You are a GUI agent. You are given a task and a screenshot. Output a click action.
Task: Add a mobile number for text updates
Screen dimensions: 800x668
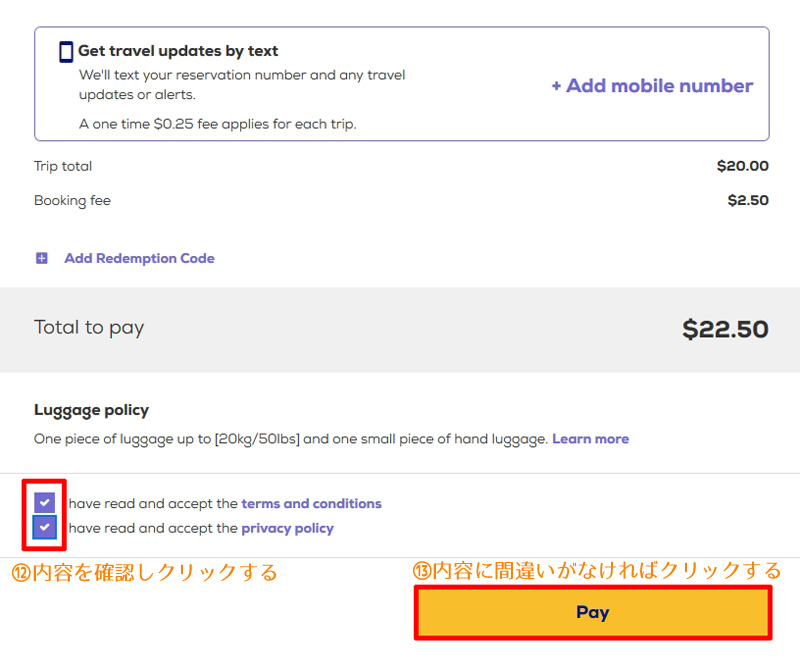tap(652, 86)
